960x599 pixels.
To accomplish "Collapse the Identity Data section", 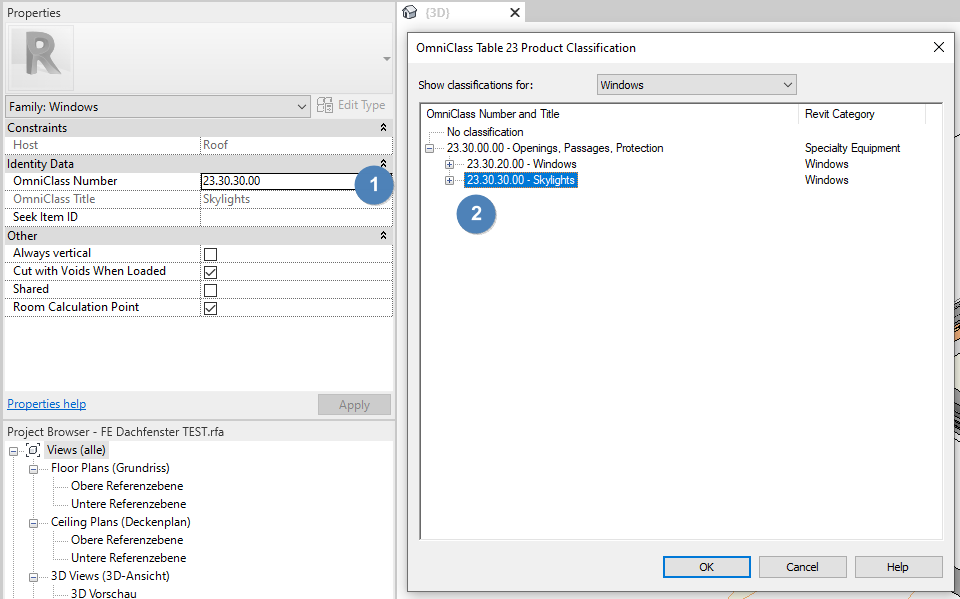I will pyautogui.click(x=383, y=164).
